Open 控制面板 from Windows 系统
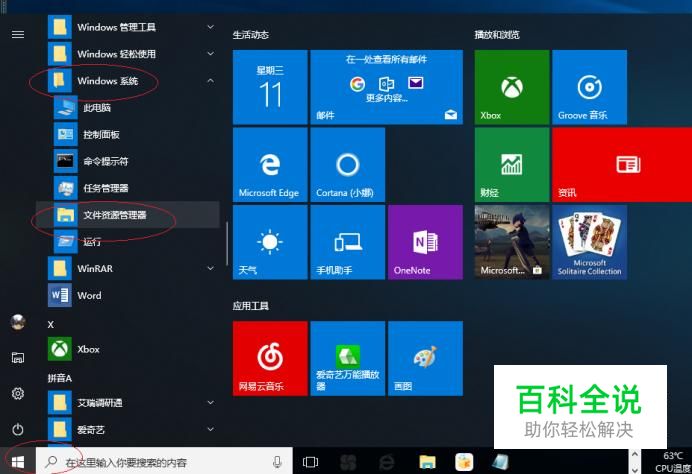The height and width of the screenshot is (474, 692). 128,135
